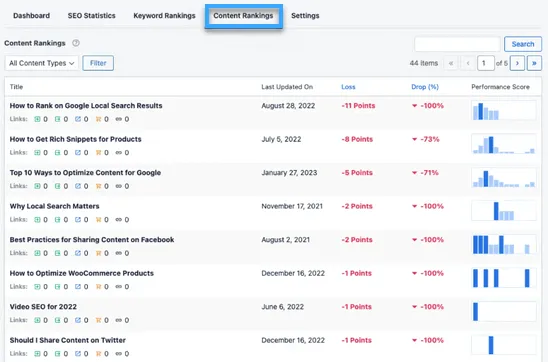Screen dimensions: 548x362
Task: Click gray chain icon in Sharing Content on Facebook row
Action: 118,253
